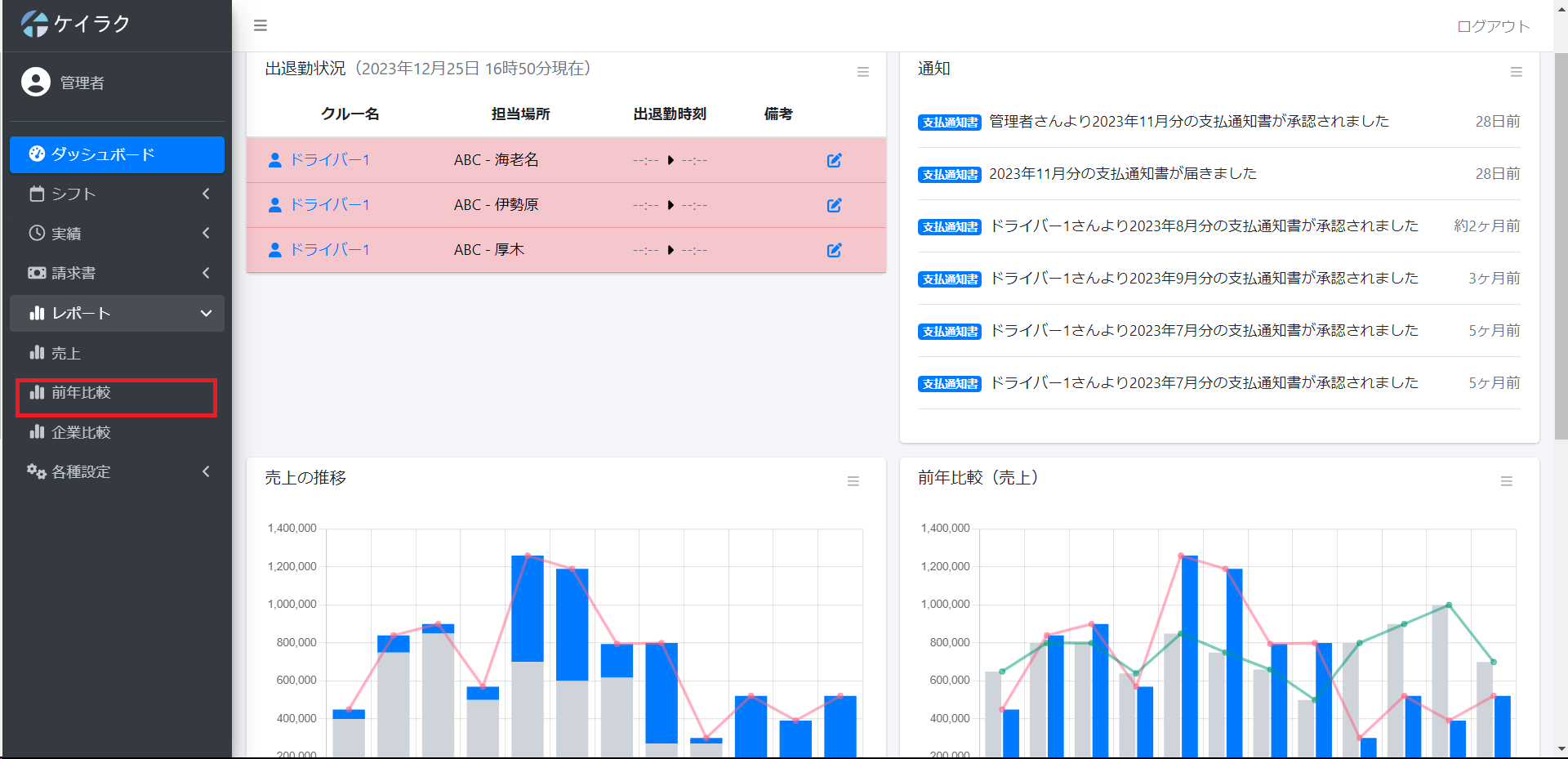Viewport: 1568px width, 759px height.
Task: Open the 実績 menu item
Action: tap(117, 233)
